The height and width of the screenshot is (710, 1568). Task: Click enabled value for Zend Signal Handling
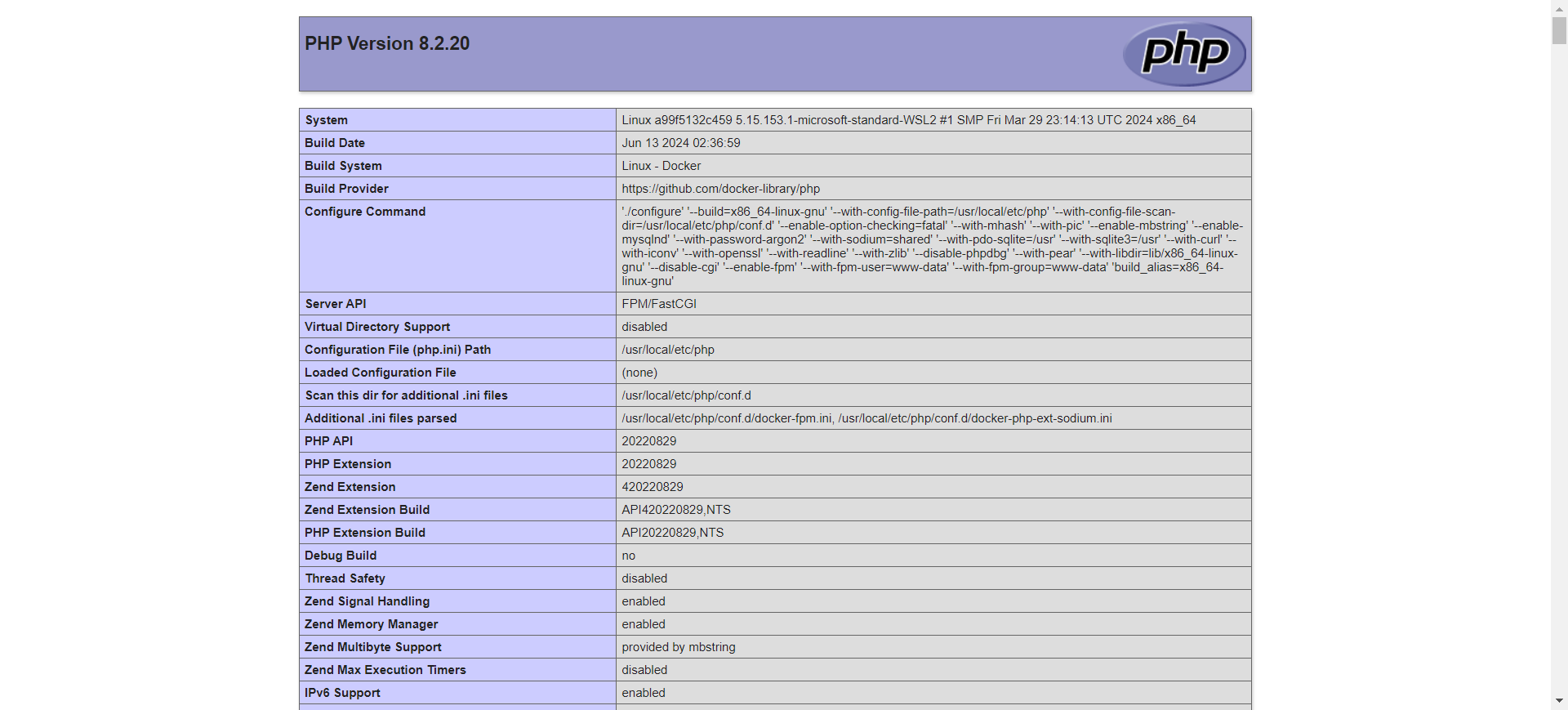(x=644, y=601)
